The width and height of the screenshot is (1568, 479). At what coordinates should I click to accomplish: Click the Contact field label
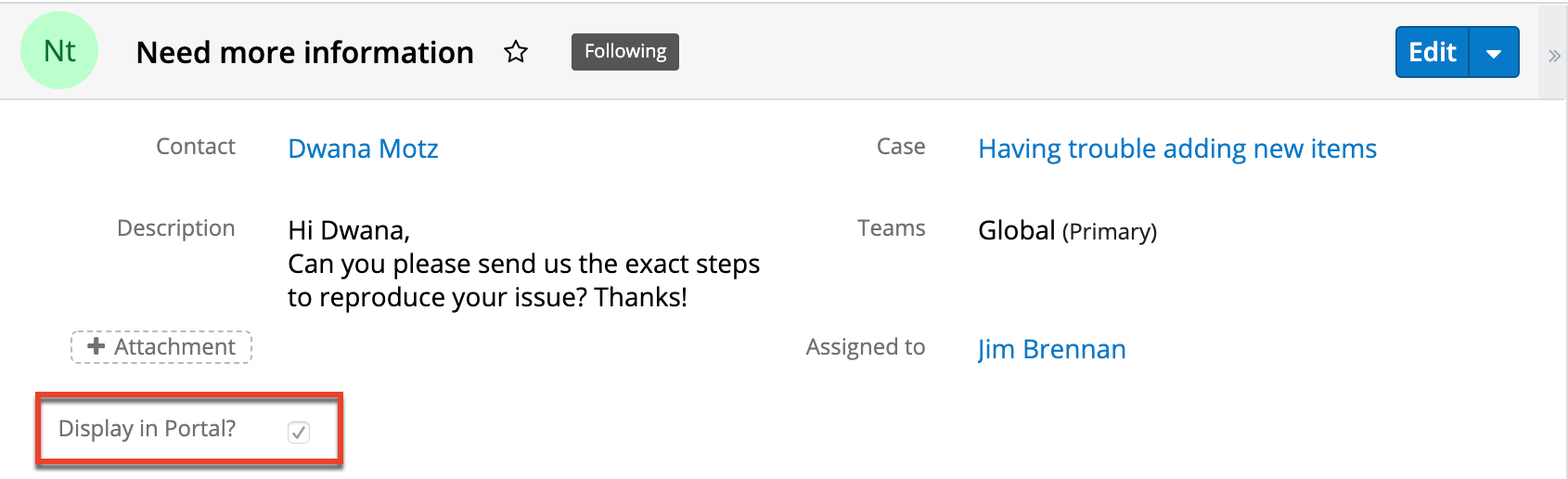coord(196,147)
